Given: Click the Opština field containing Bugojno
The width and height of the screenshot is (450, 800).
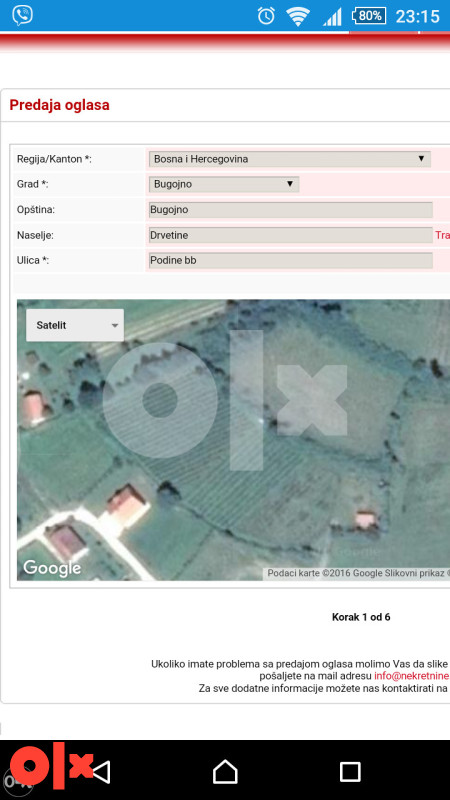Looking at the screenshot, I should click(290, 210).
